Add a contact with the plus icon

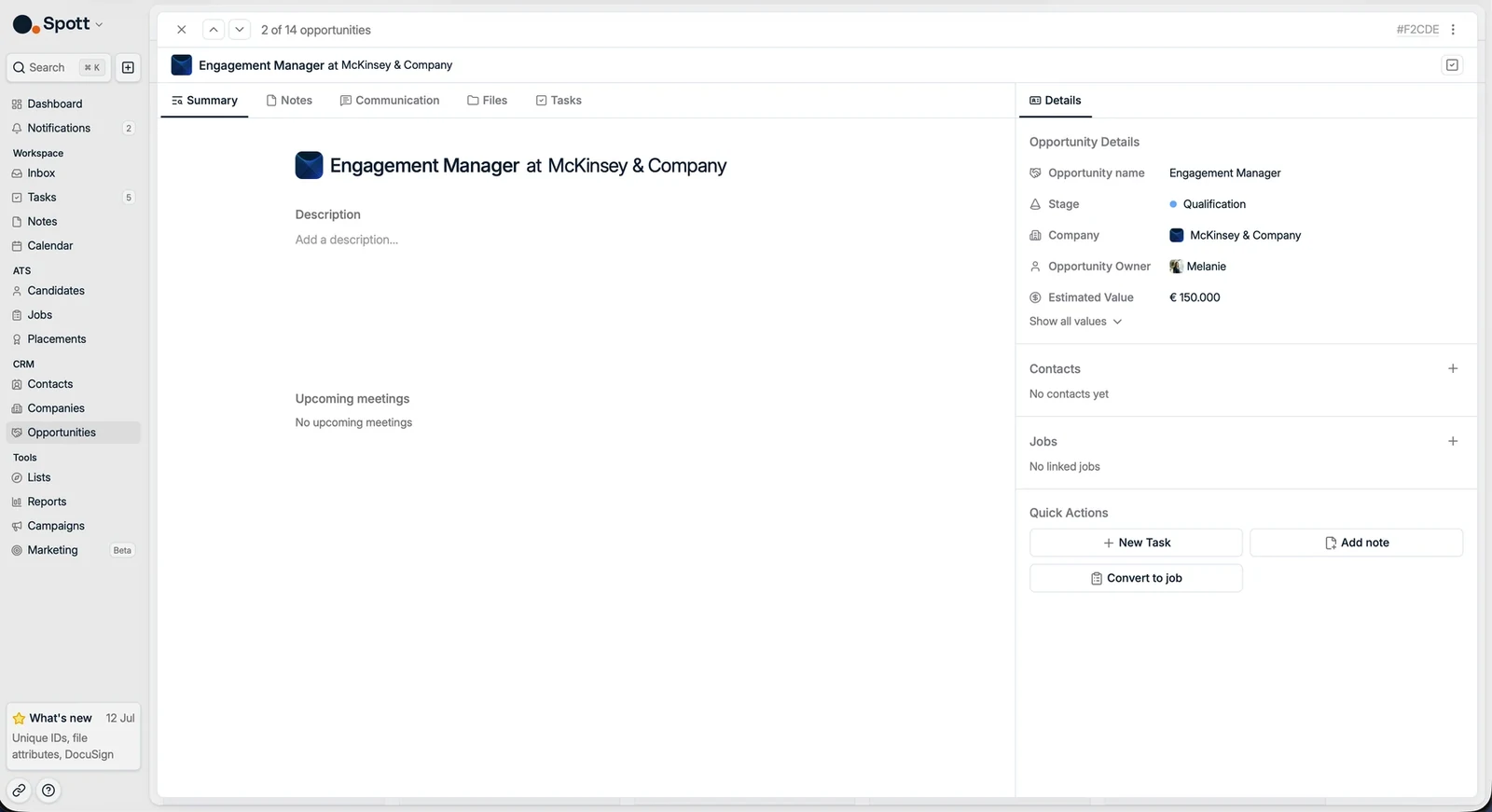pos(1453,369)
